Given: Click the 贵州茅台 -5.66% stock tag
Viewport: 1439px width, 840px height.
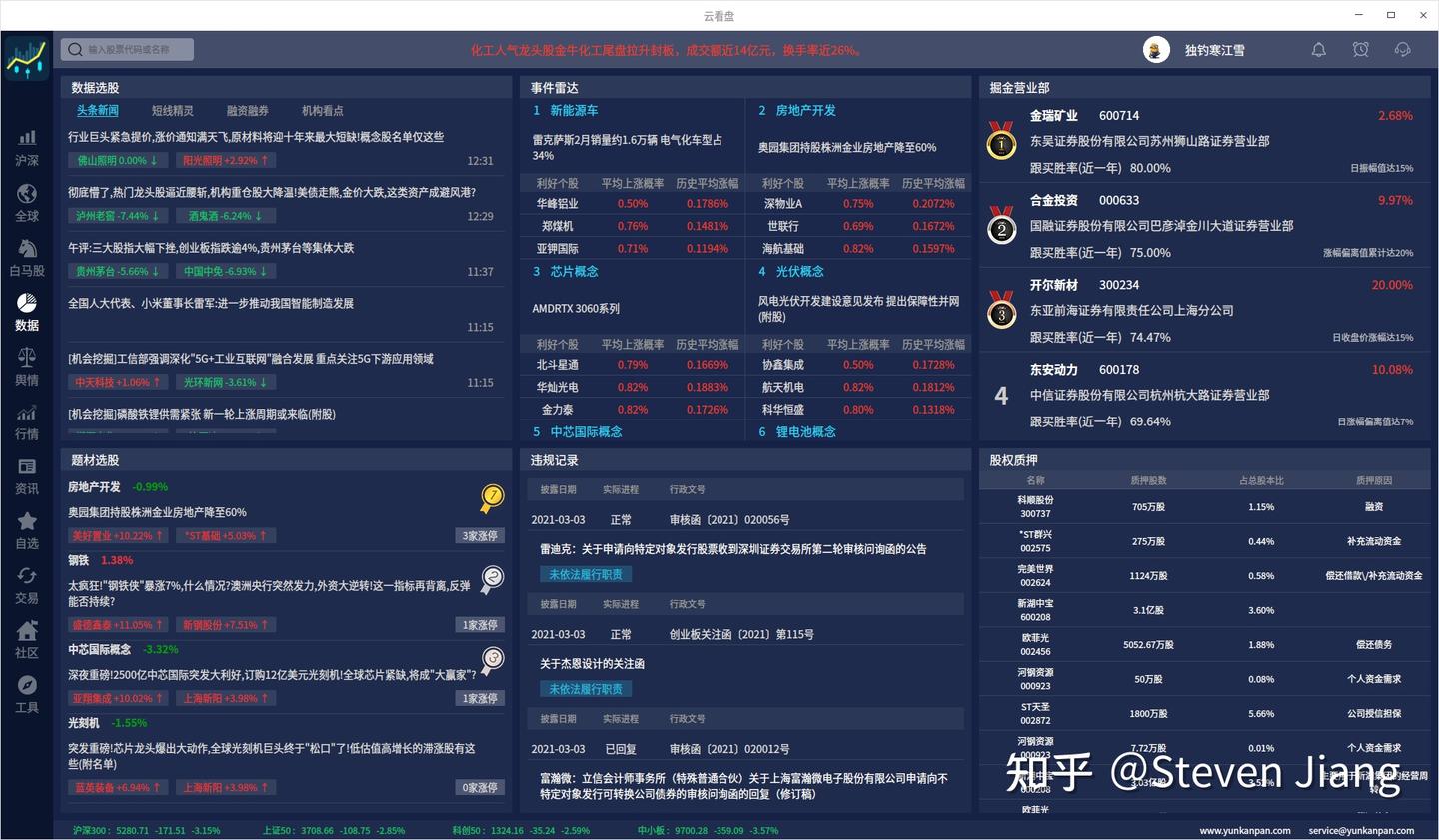Looking at the screenshot, I should (117, 271).
